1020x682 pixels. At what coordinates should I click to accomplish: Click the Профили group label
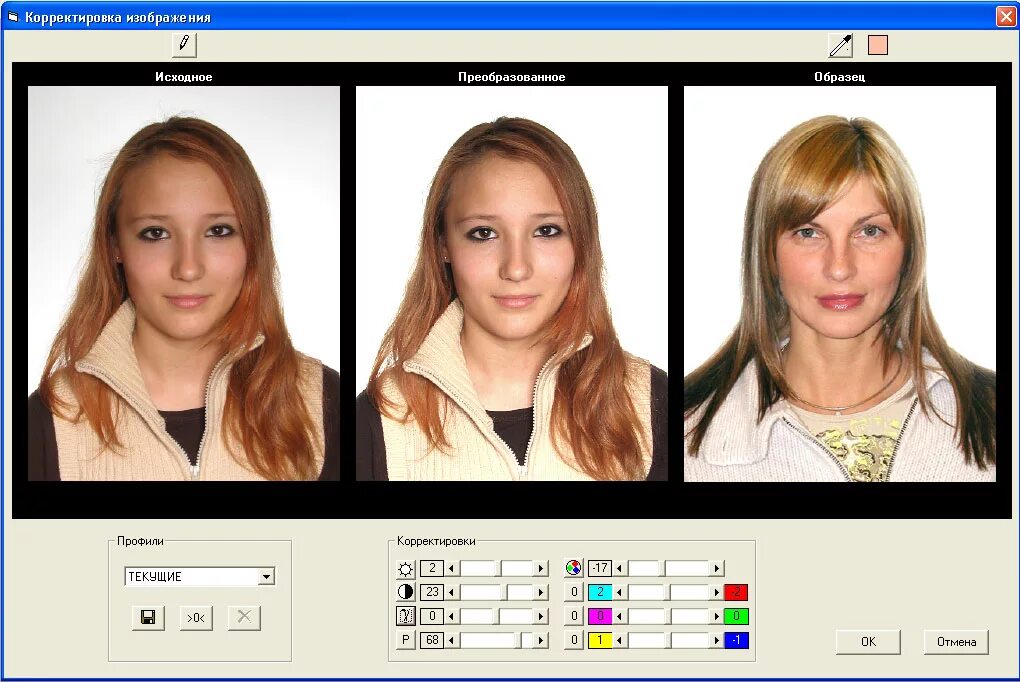click(140, 541)
